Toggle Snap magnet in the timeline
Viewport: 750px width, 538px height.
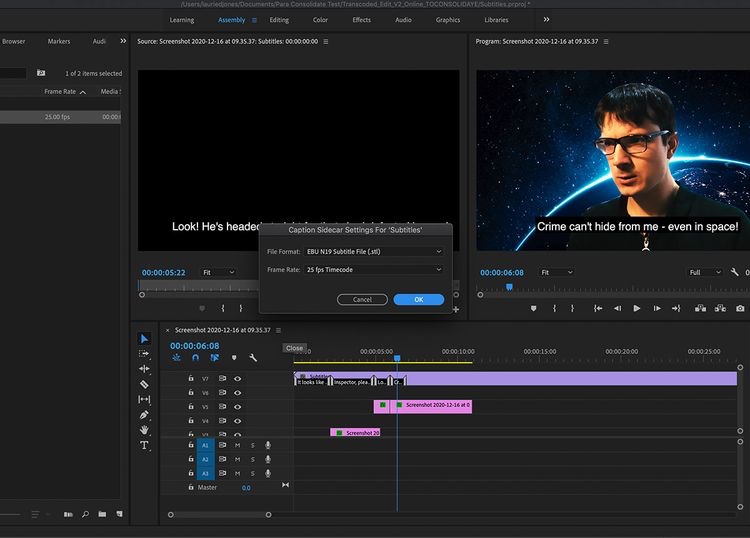tap(195, 358)
